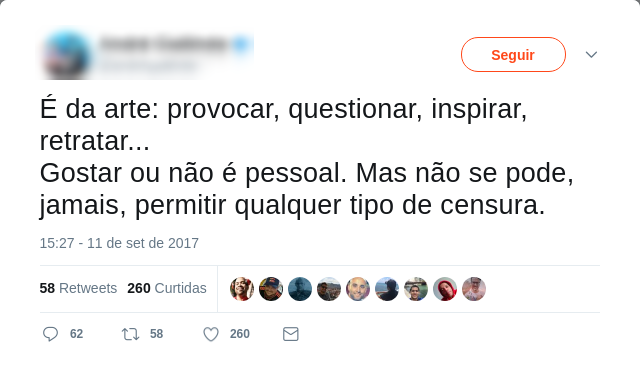The image size is (640, 374).
Task: Click the blurred author handle under the name
Action: point(148,65)
